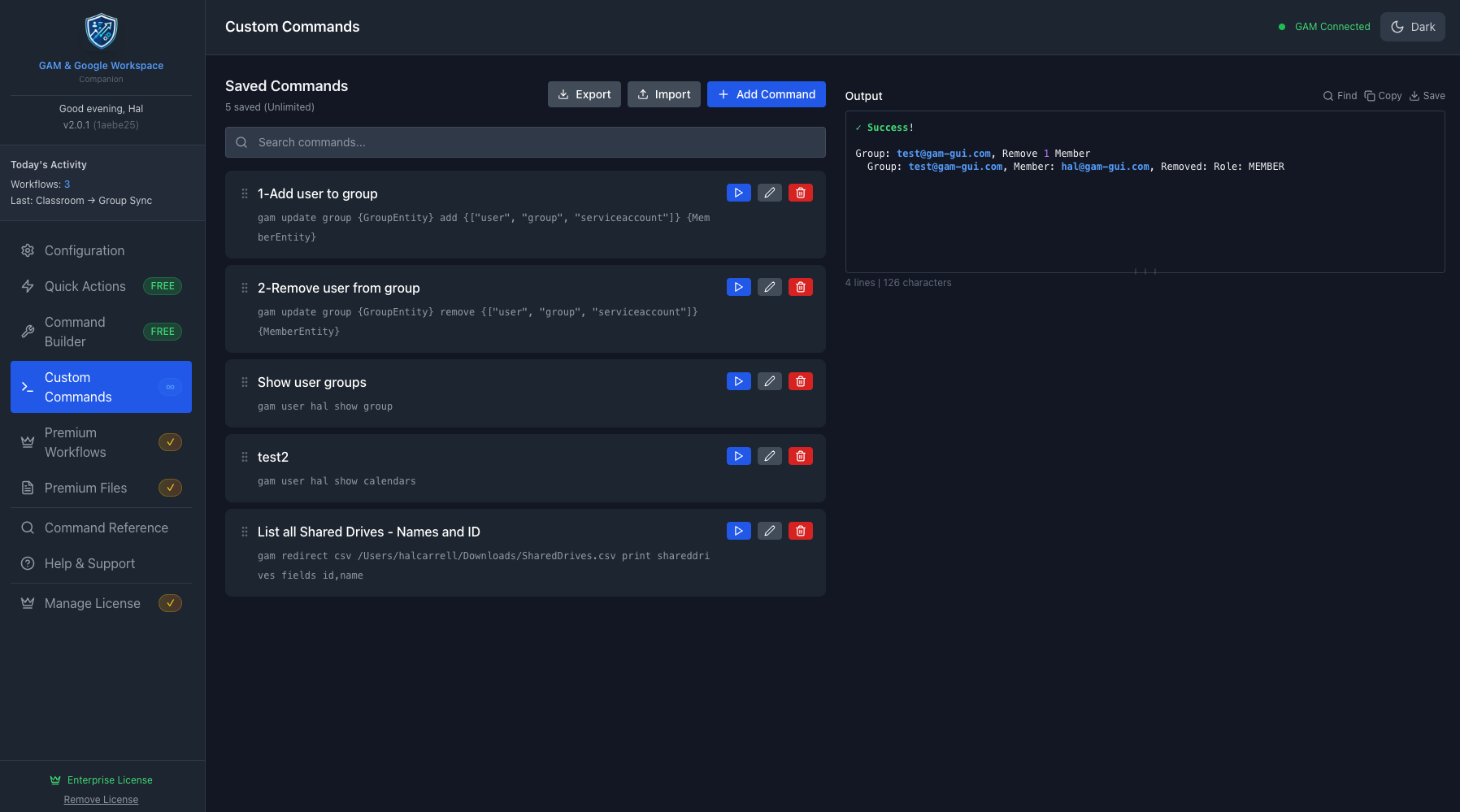Screen dimensions: 1460x812
Task: Click the GAM shield logo
Action: pyautogui.click(x=102, y=31)
